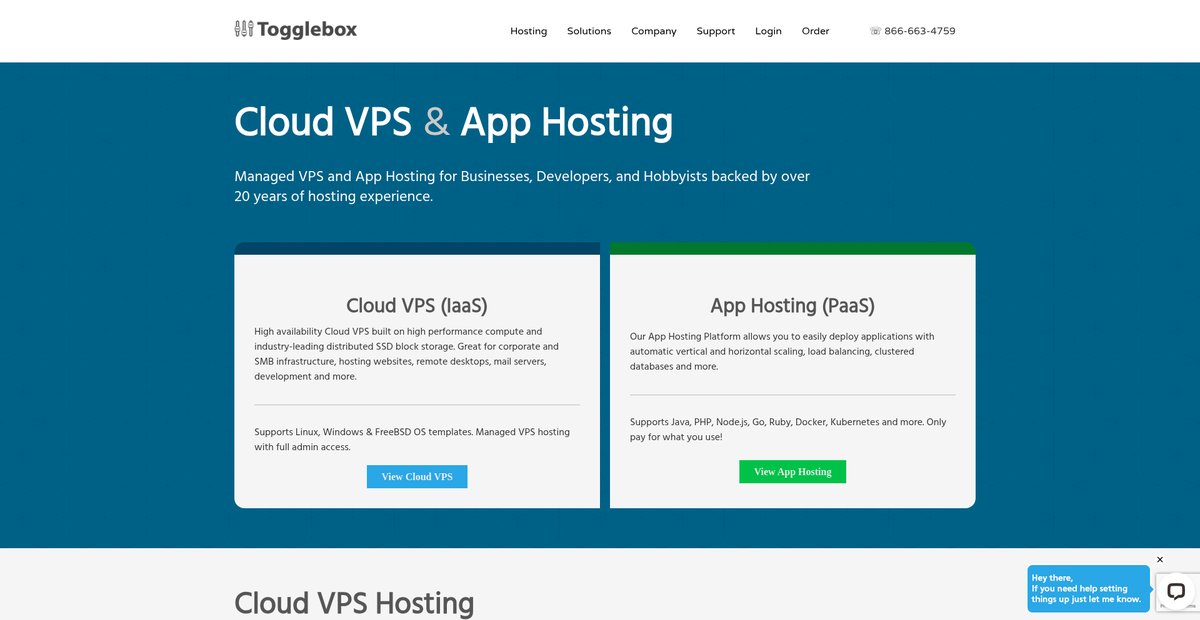The width and height of the screenshot is (1200, 620).
Task: Click the Cloud VPS & App Hosting headline
Action: (x=454, y=122)
